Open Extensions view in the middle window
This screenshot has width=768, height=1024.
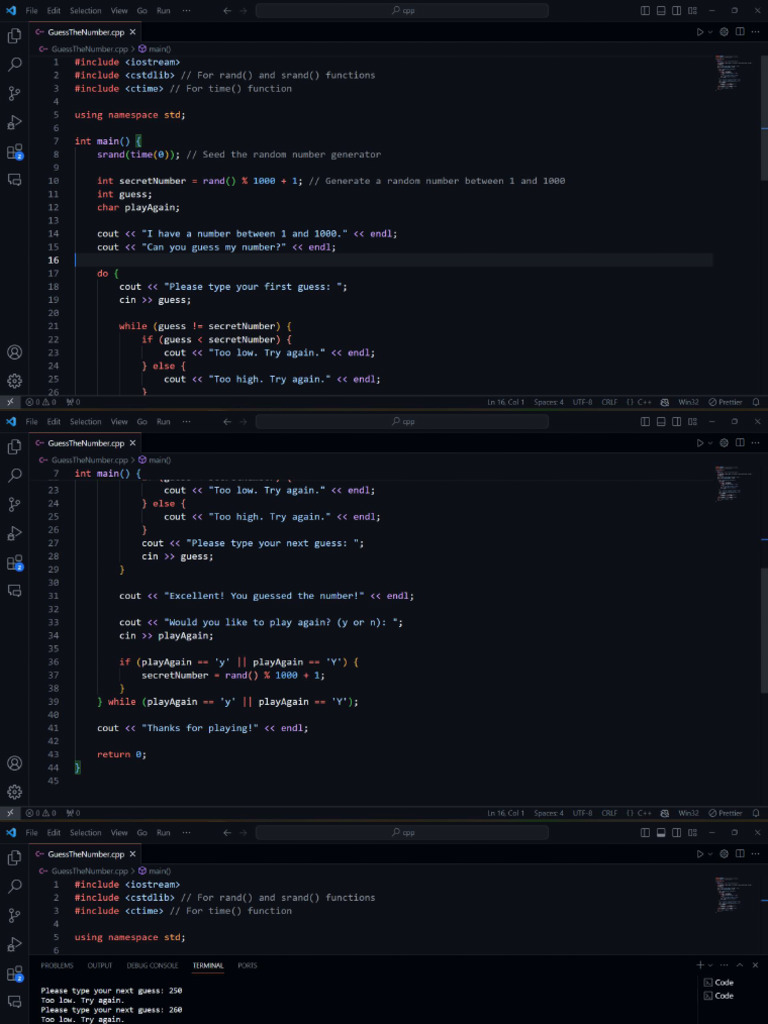pyautogui.click(x=14, y=562)
